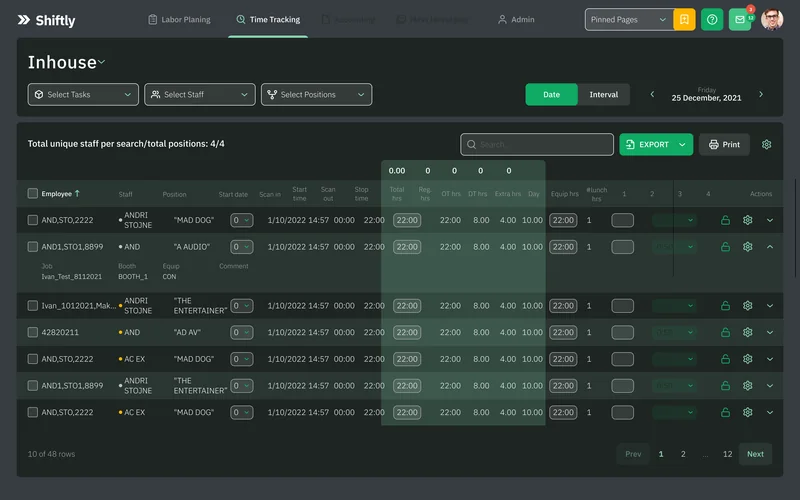Click lock icon in the 42820211 row

point(725,332)
